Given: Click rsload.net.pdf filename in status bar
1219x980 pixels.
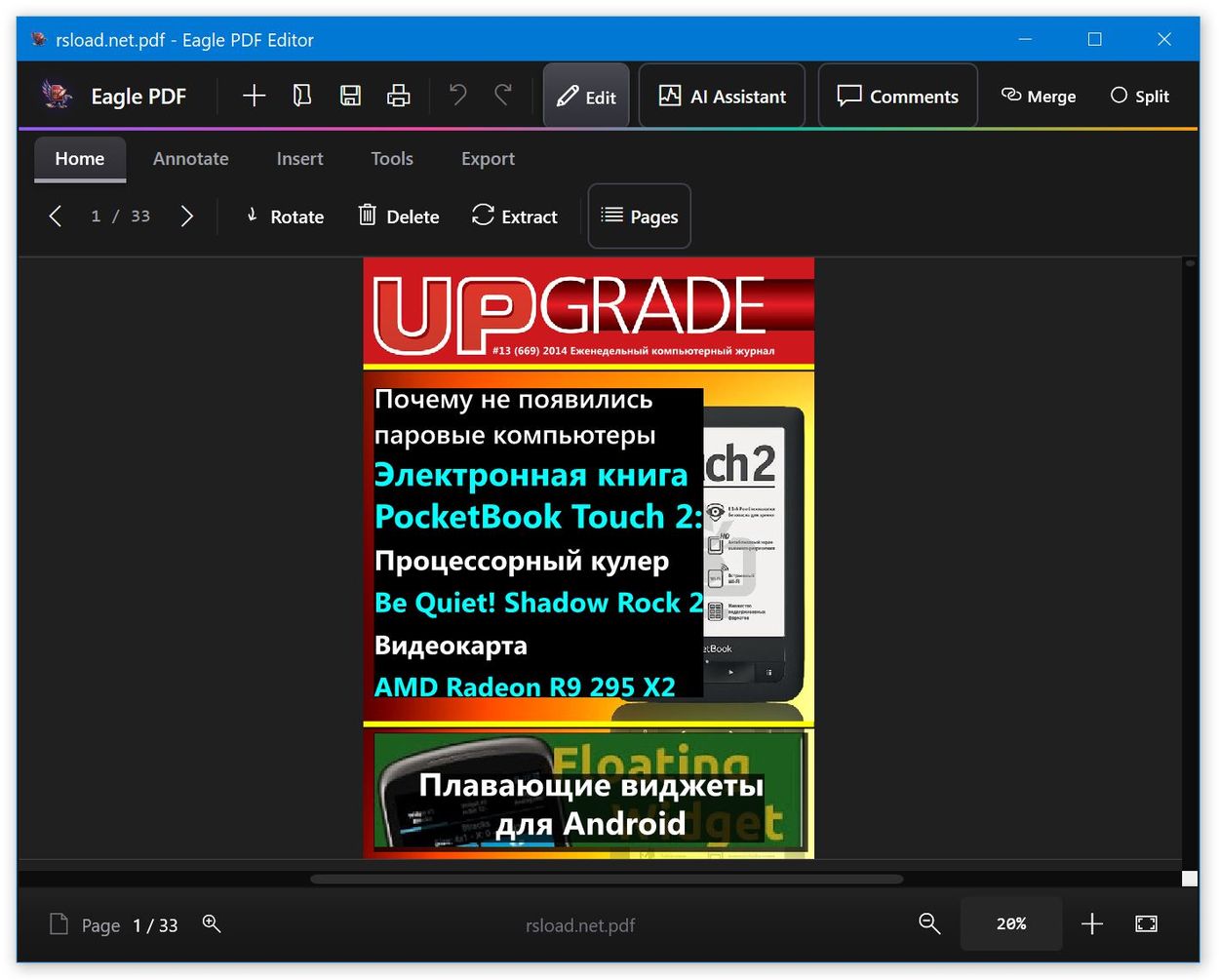Looking at the screenshot, I should point(580,925).
